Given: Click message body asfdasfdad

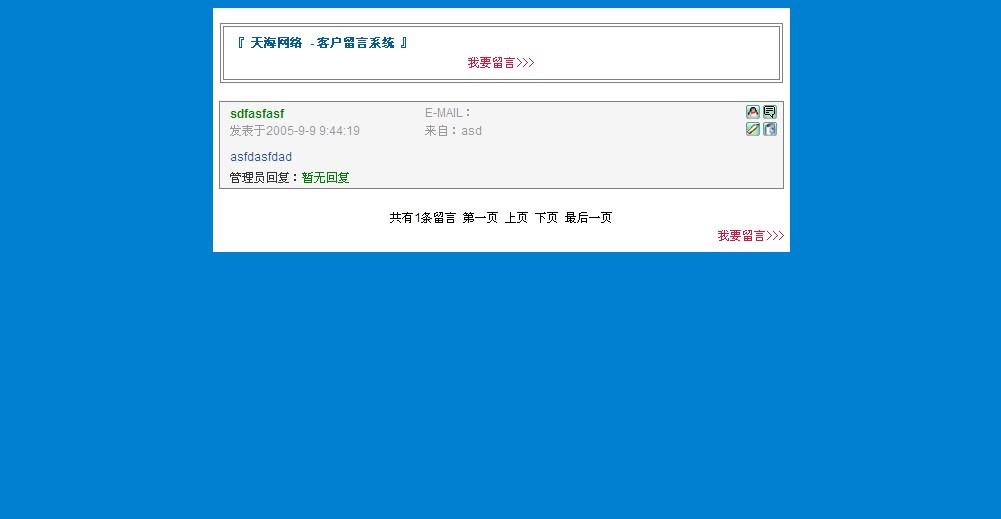Looking at the screenshot, I should (261, 157).
